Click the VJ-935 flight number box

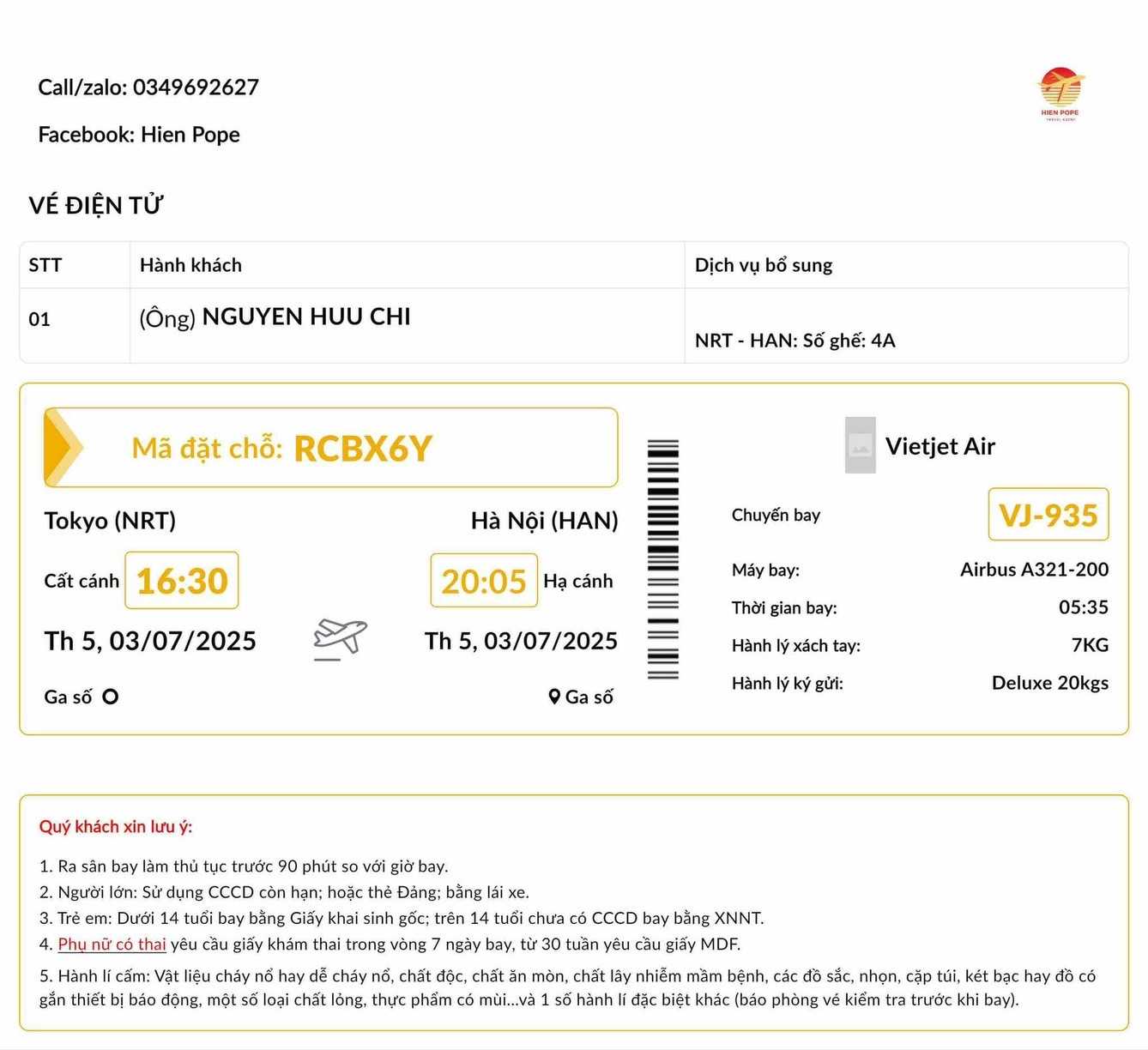click(x=1048, y=515)
